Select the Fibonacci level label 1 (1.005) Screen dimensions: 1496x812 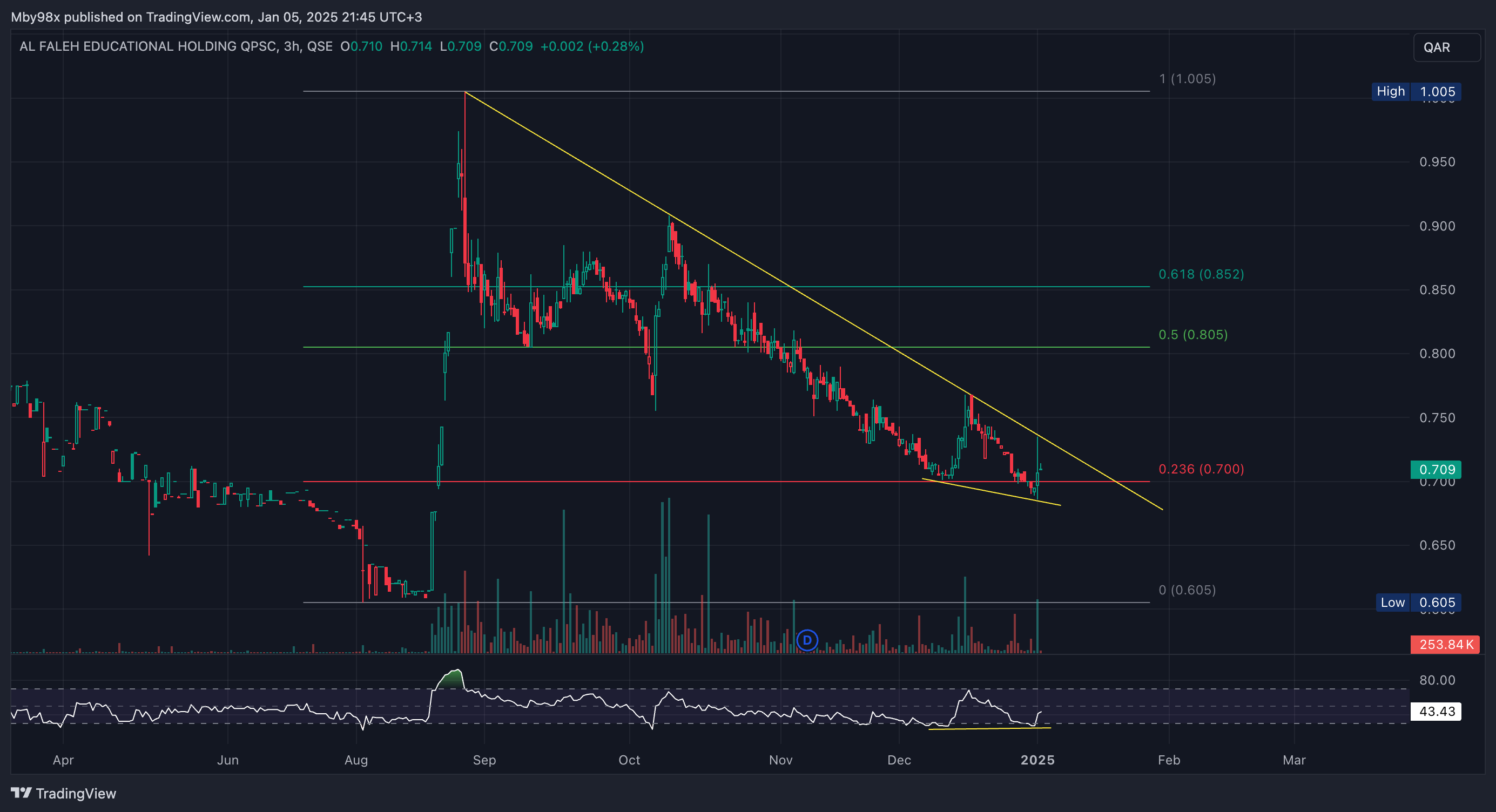(1187, 78)
